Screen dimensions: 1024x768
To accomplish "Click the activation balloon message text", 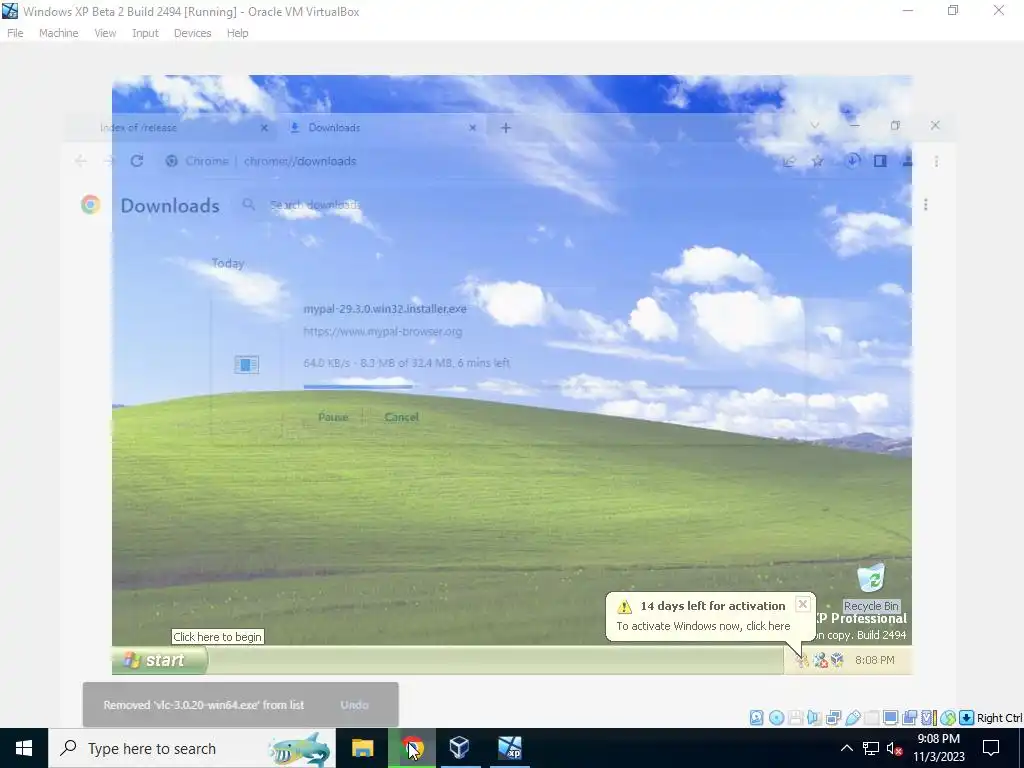I will point(703,626).
